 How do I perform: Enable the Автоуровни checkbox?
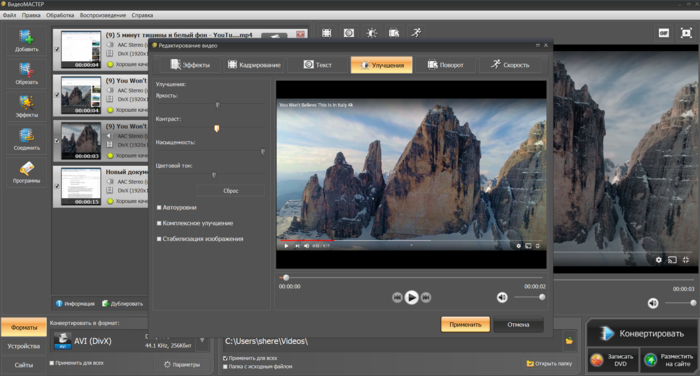click(x=159, y=208)
